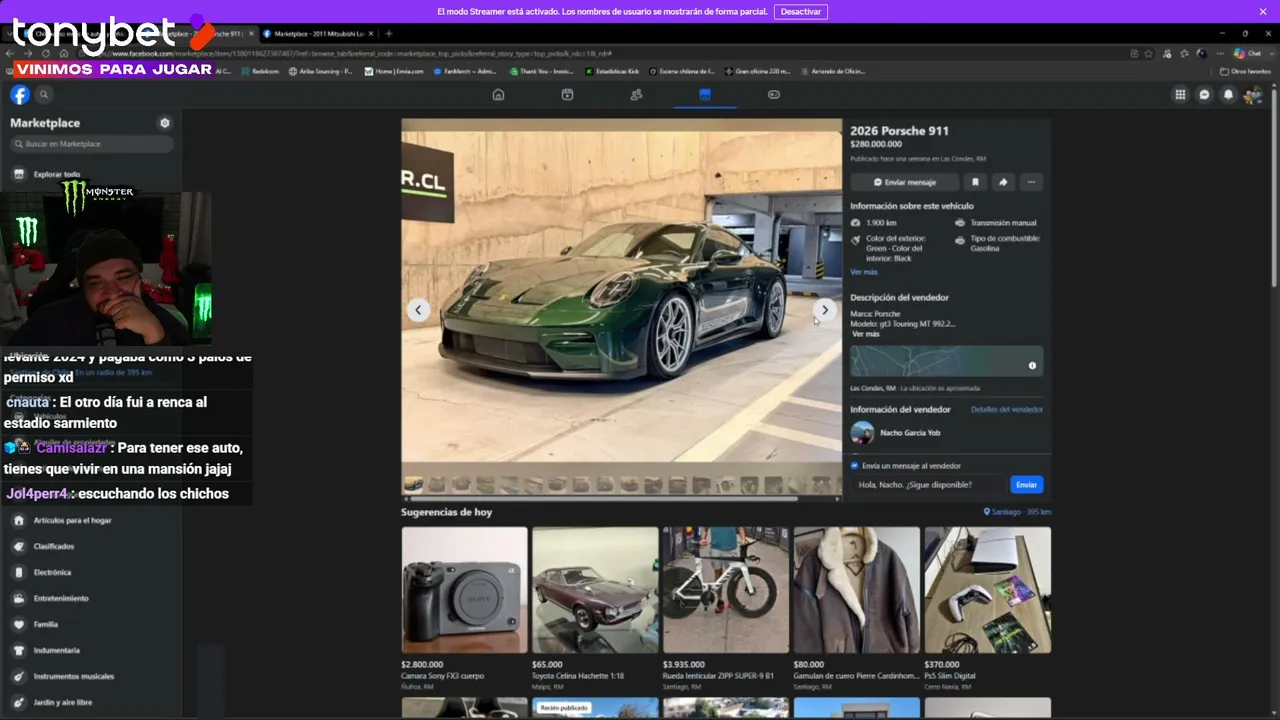Select the first photo thumbnail in the strip
The image size is (1280, 720).
point(413,485)
